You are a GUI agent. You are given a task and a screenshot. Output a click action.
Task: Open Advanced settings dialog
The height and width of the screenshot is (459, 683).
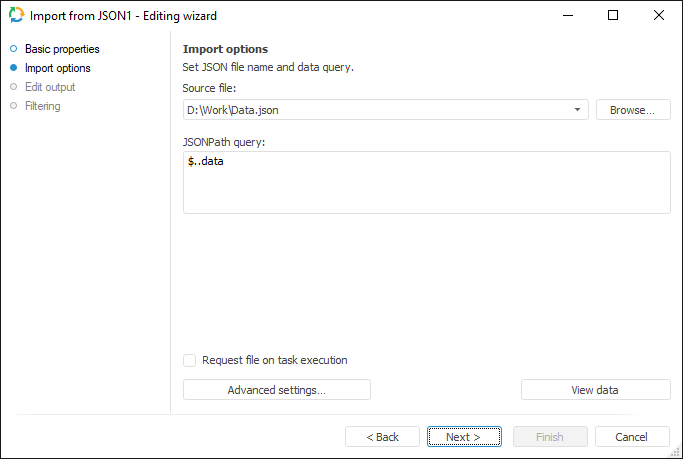point(277,390)
